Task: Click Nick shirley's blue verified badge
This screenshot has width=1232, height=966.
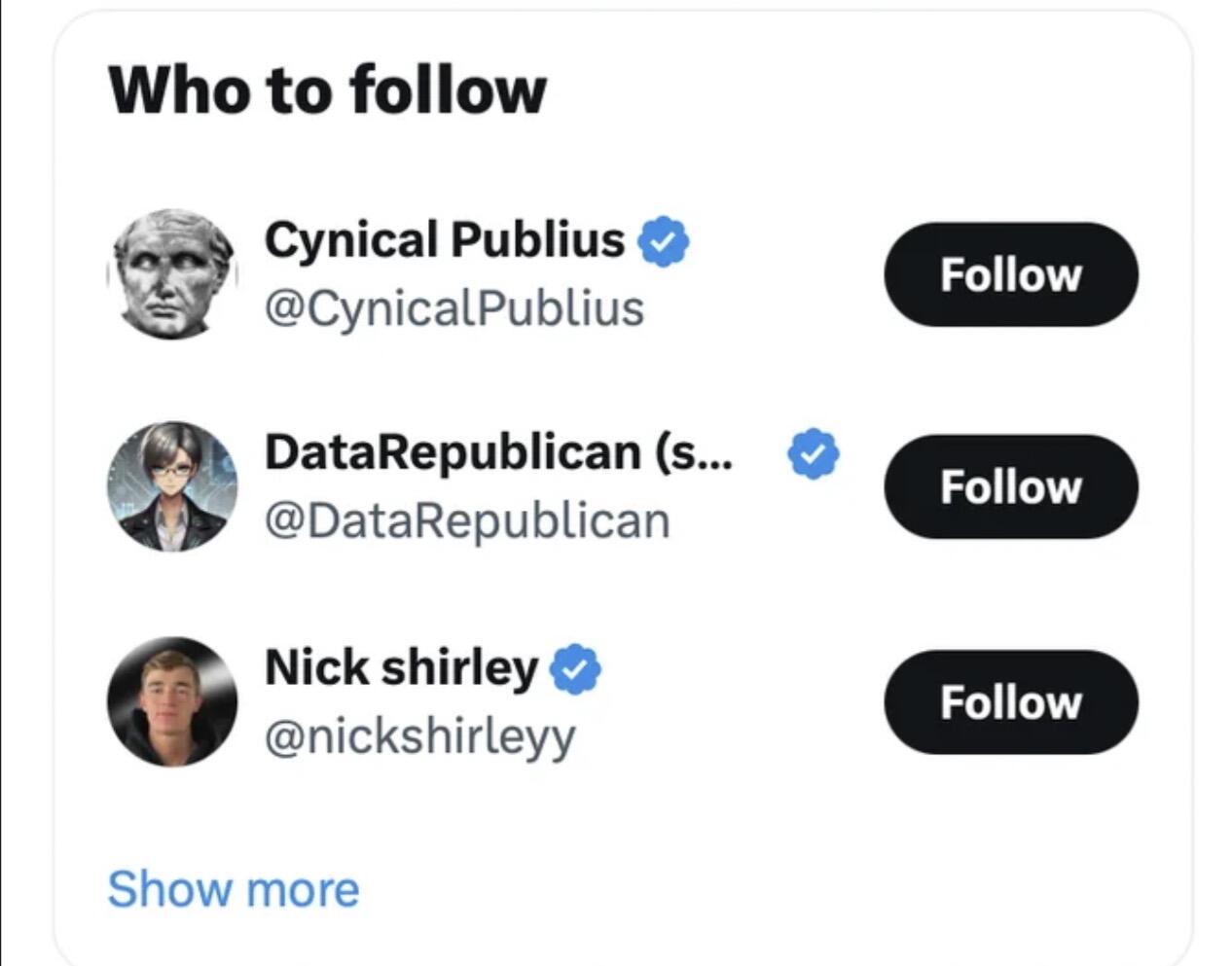Action: click(575, 667)
